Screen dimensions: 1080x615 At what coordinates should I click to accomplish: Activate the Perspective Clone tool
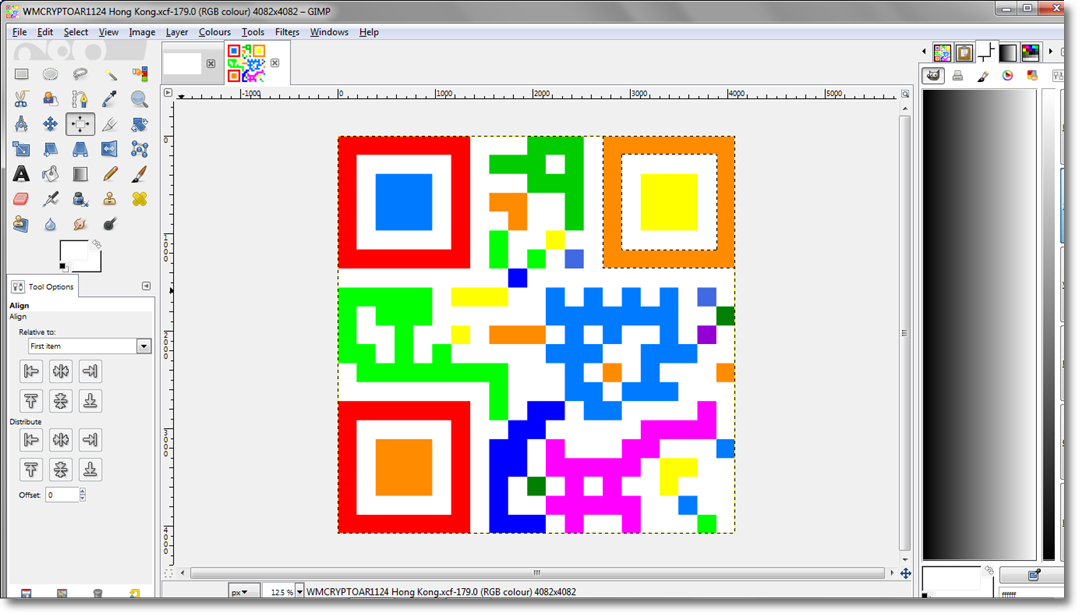coord(21,224)
